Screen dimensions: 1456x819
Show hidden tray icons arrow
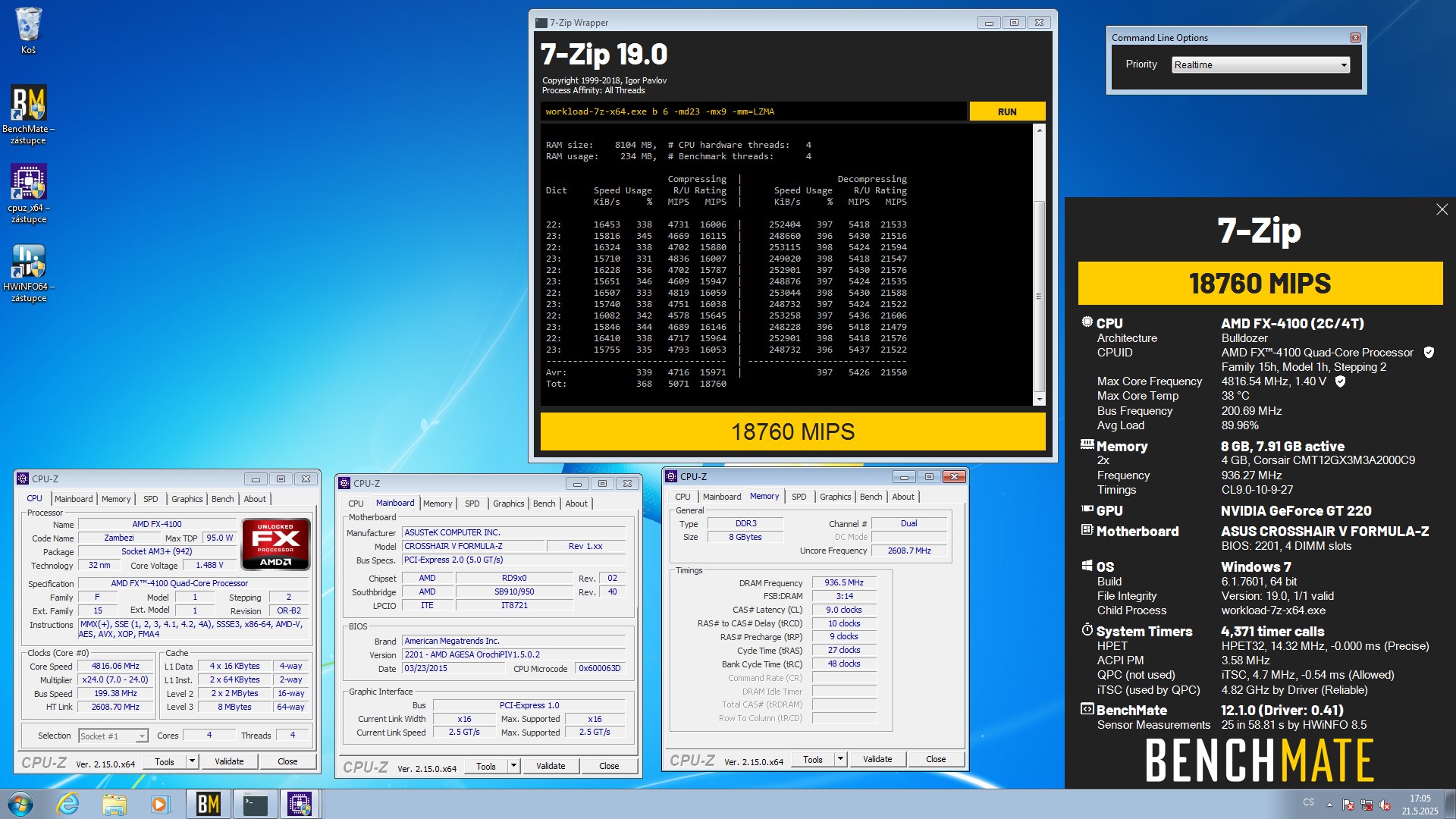point(1329,805)
